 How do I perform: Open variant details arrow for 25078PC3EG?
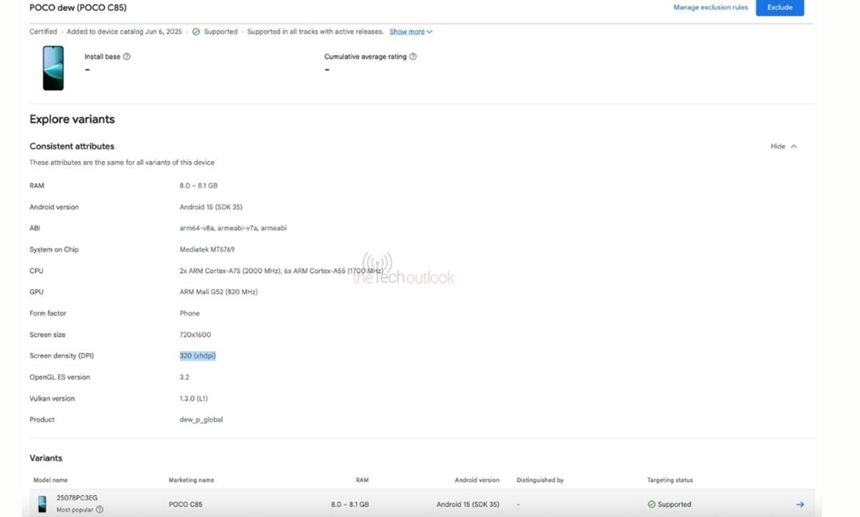point(800,504)
